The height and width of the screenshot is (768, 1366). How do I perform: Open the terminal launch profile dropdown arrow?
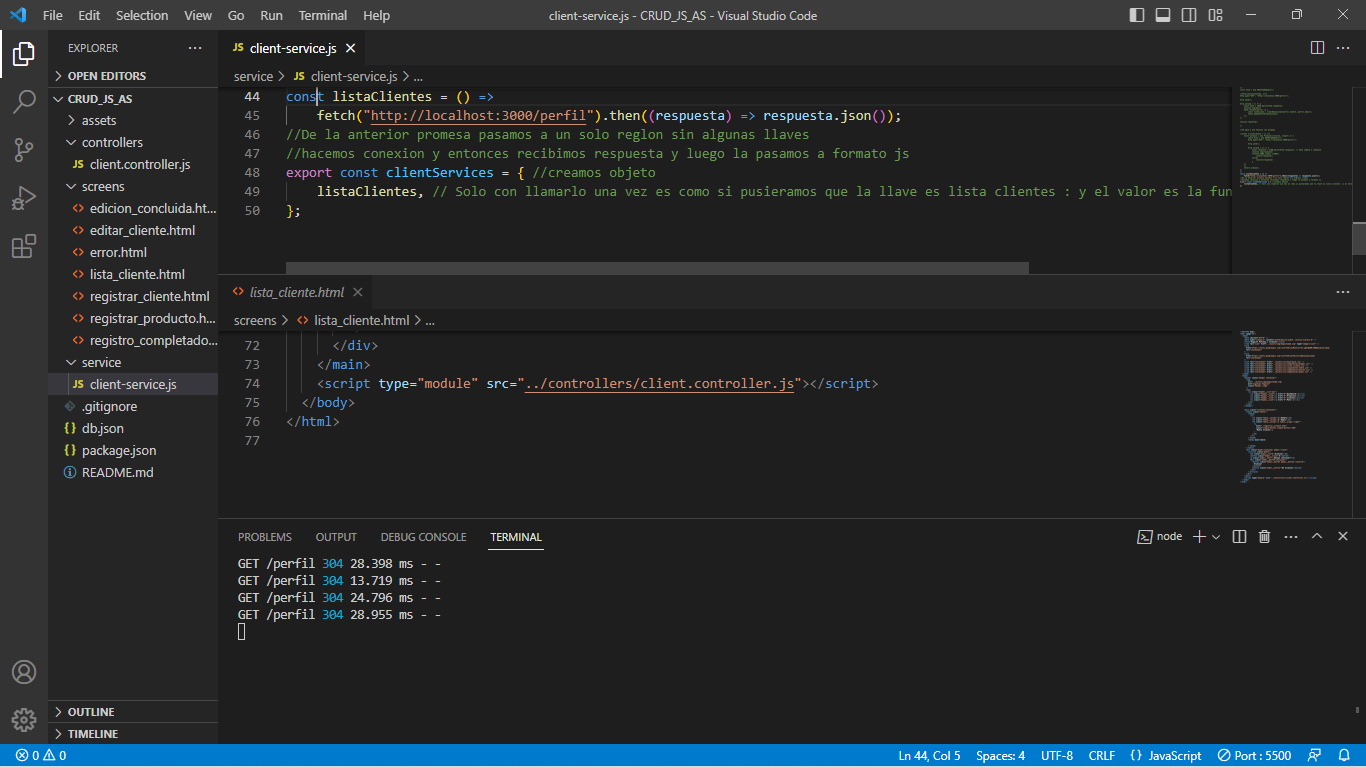click(1216, 537)
